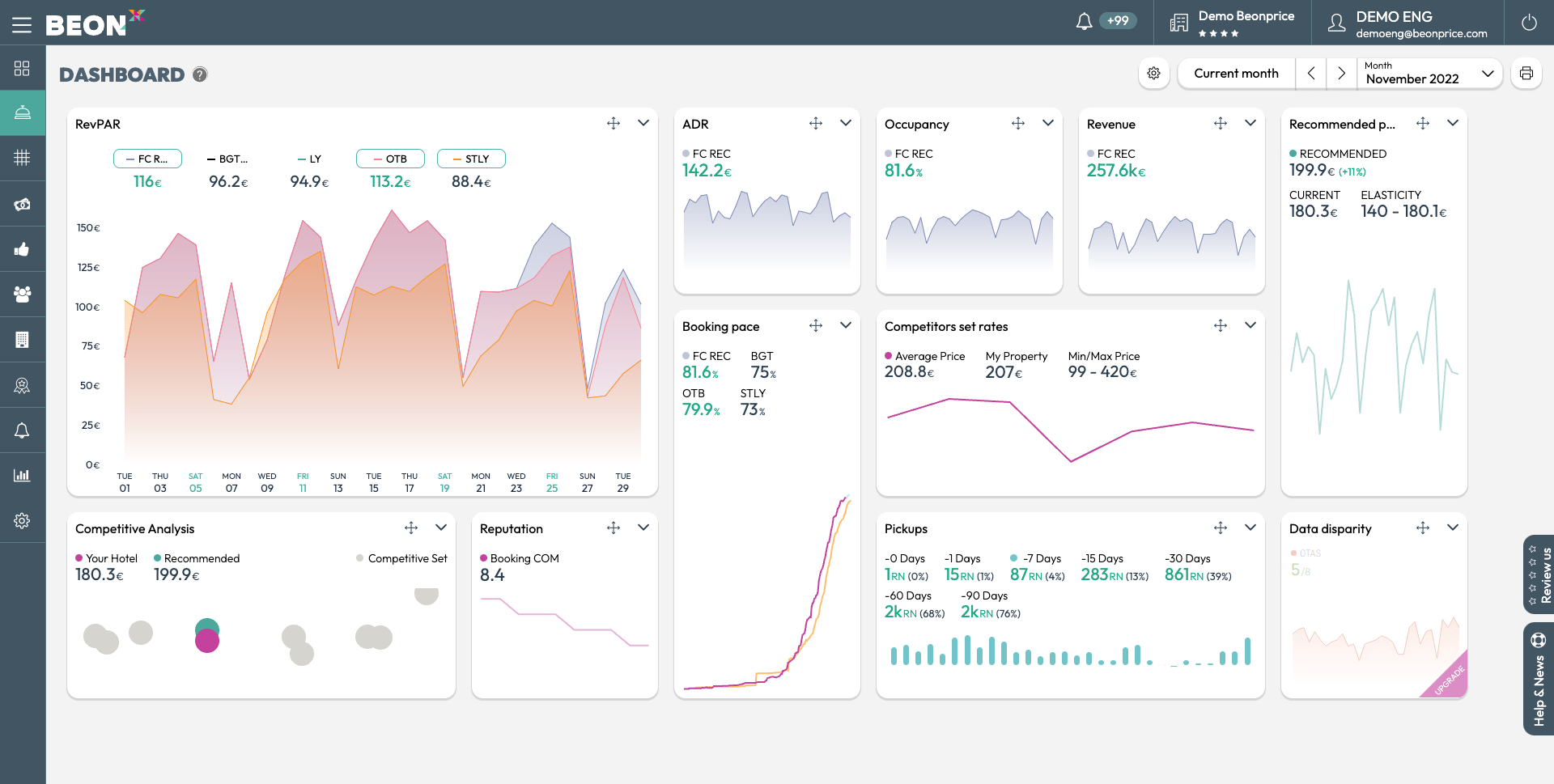The image size is (1554, 784).
Task: Click the move handle on Competitive Analysis widget
Action: click(x=411, y=528)
